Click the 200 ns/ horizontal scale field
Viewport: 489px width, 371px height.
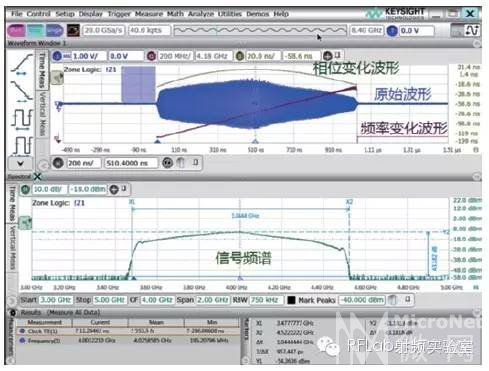pyautogui.click(x=84, y=163)
